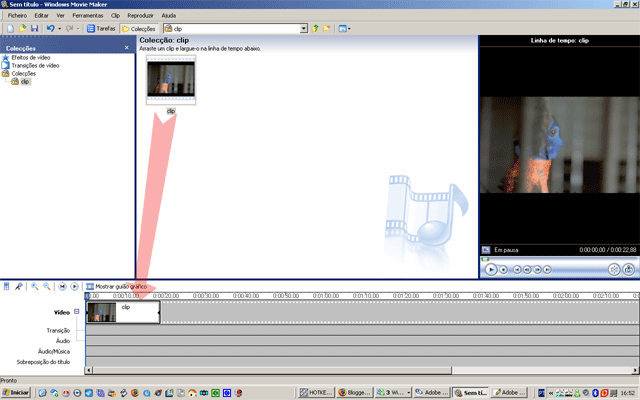Click the Forward button in the preview monitor
640x400 pixels.
[547, 269]
